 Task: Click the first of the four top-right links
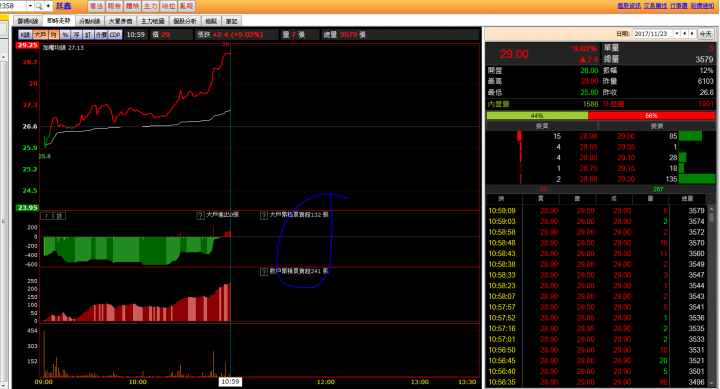629,6
